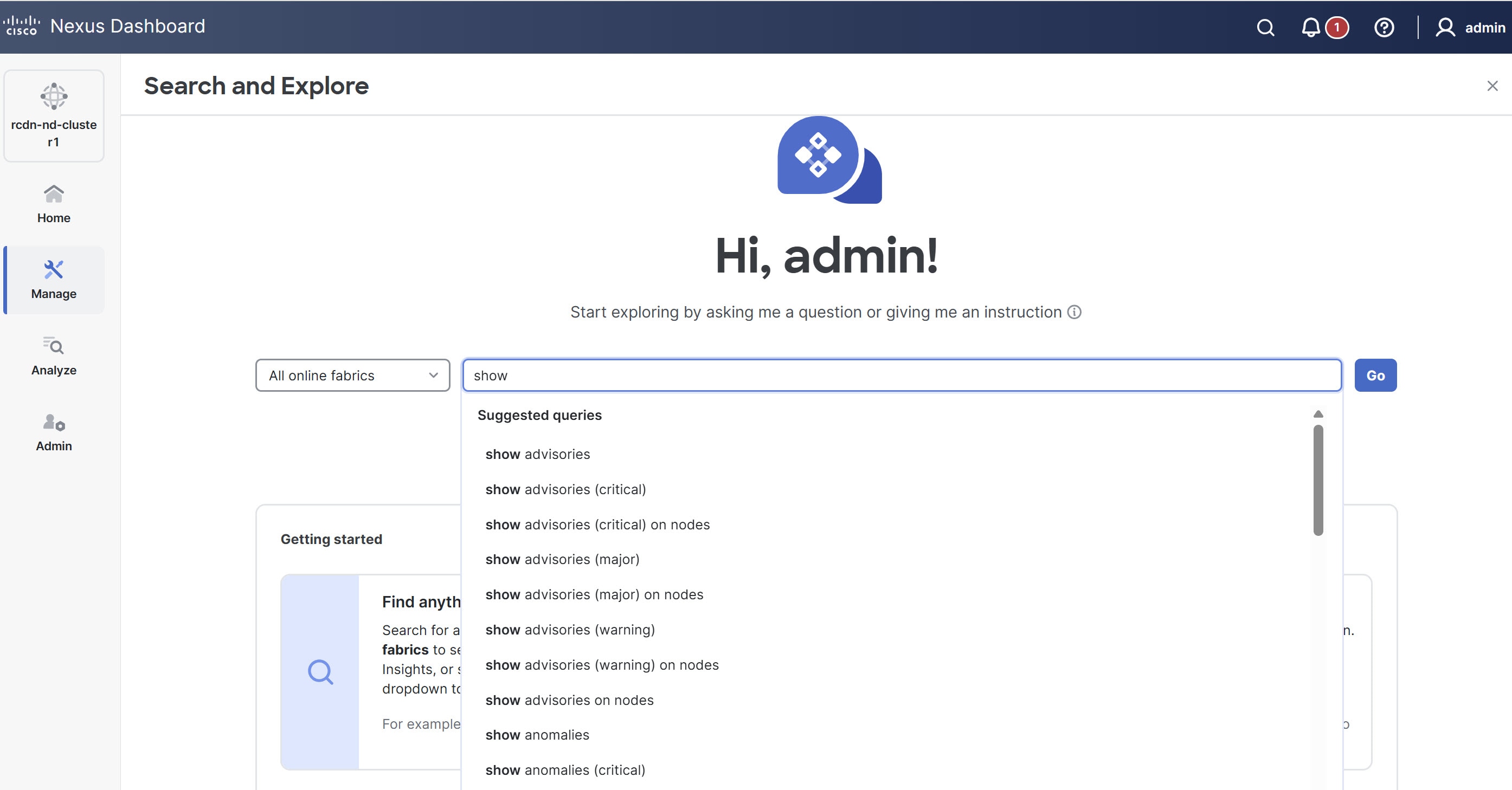1512x790 pixels.
Task: Click the info icon beside instruction text
Action: click(1074, 312)
